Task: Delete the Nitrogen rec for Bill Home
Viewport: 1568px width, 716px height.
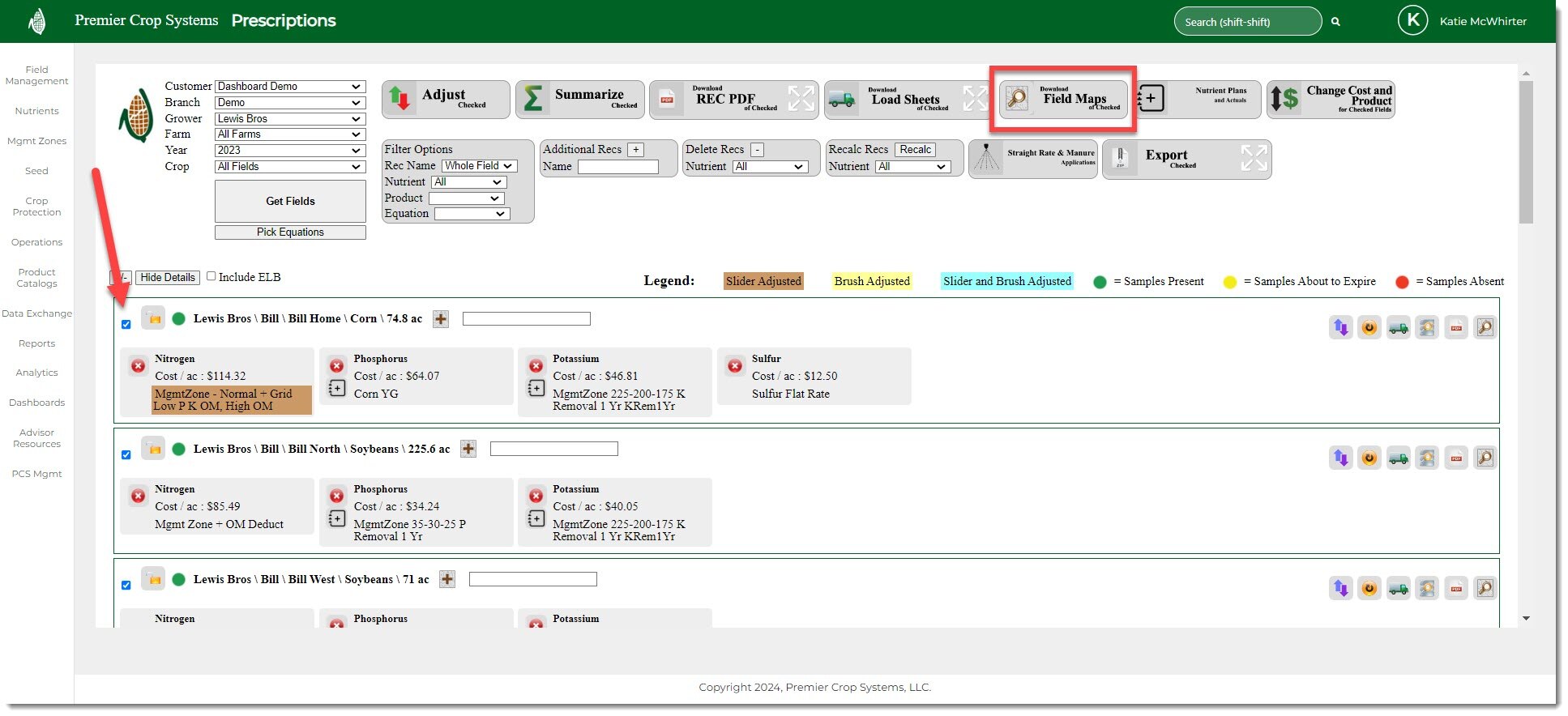Action: 139,366
